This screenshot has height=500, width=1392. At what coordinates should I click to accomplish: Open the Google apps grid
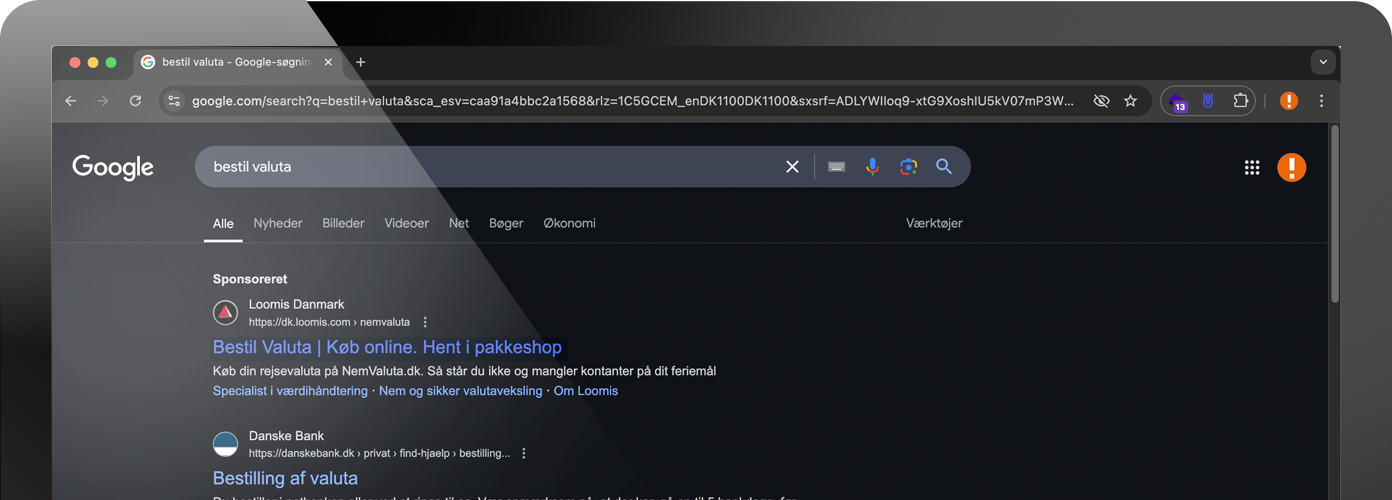pos(1252,167)
